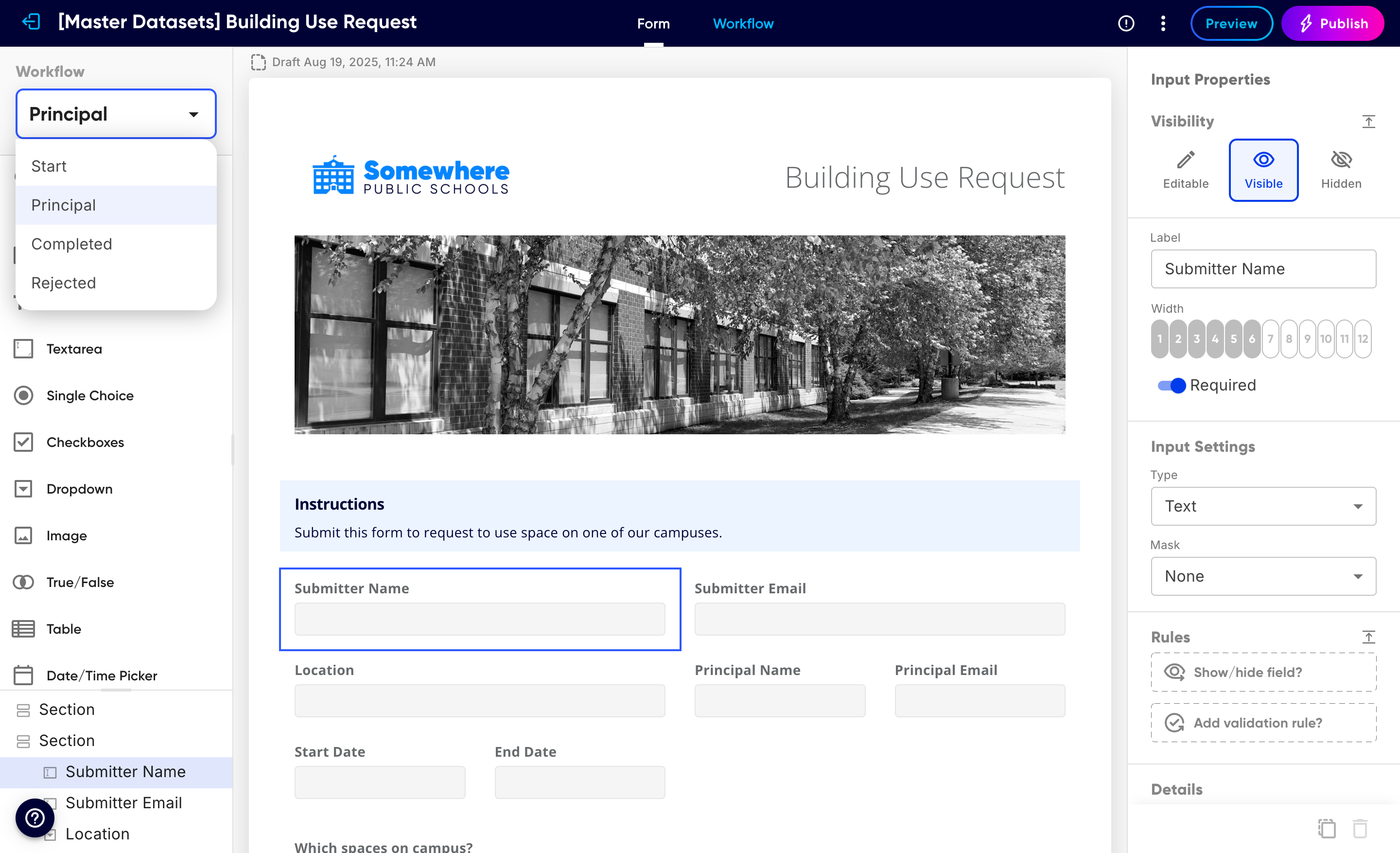Click the Date/Time Picker calendar icon
This screenshot has height=853, width=1400.
pyautogui.click(x=23, y=675)
